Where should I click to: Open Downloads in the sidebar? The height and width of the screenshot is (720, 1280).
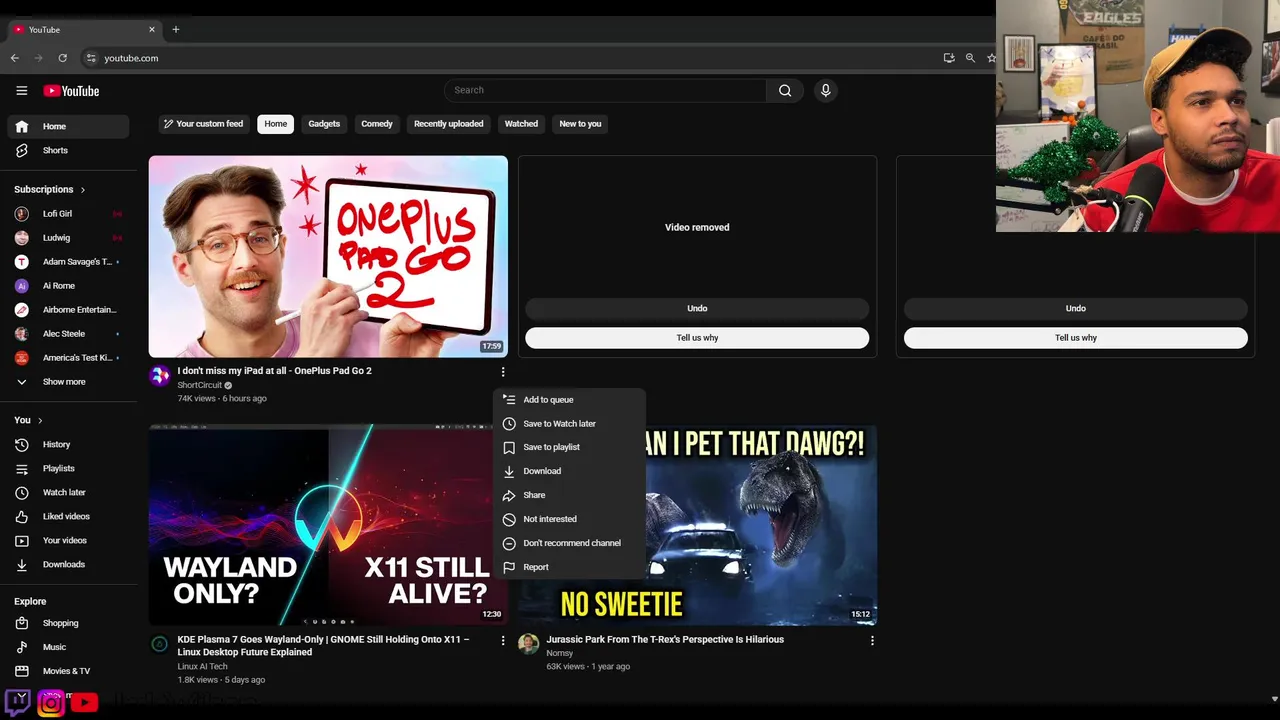click(x=68, y=564)
